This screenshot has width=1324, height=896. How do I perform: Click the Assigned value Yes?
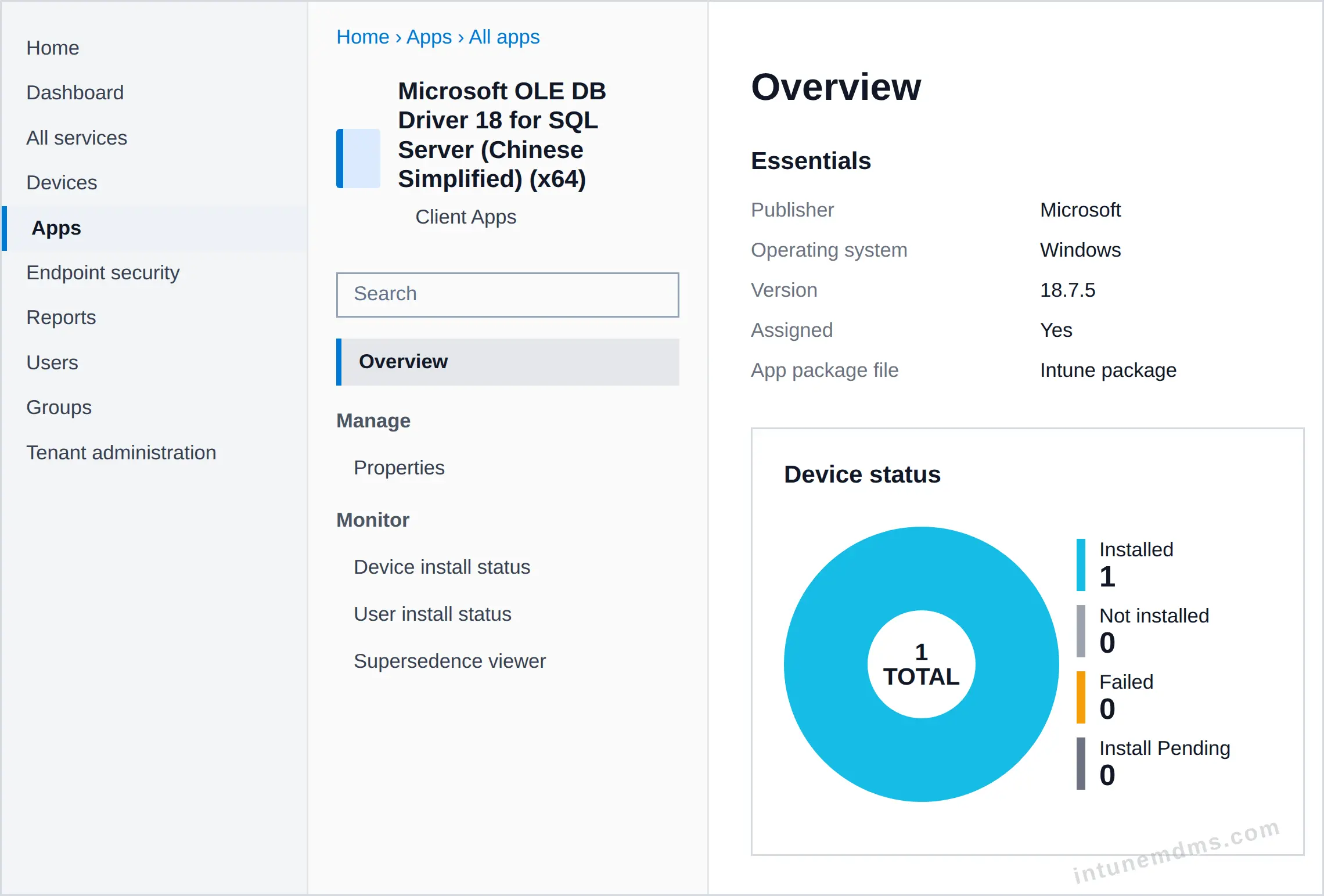(1056, 330)
